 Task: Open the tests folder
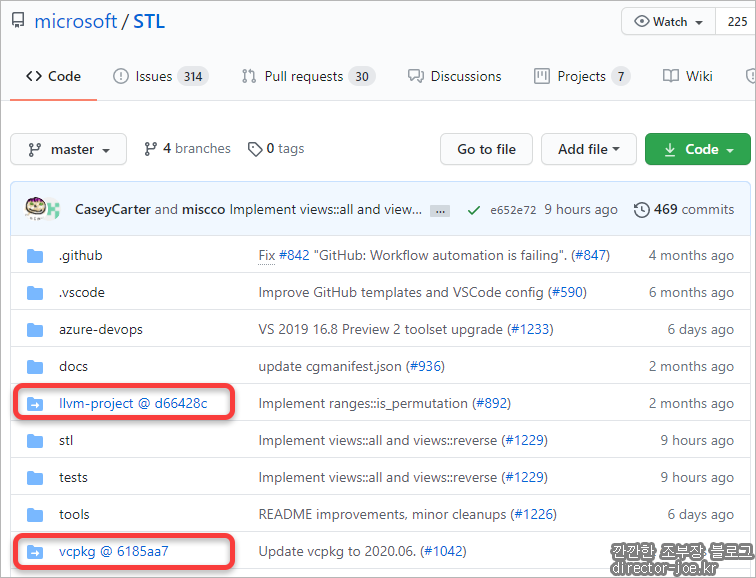pyautogui.click(x=73, y=477)
